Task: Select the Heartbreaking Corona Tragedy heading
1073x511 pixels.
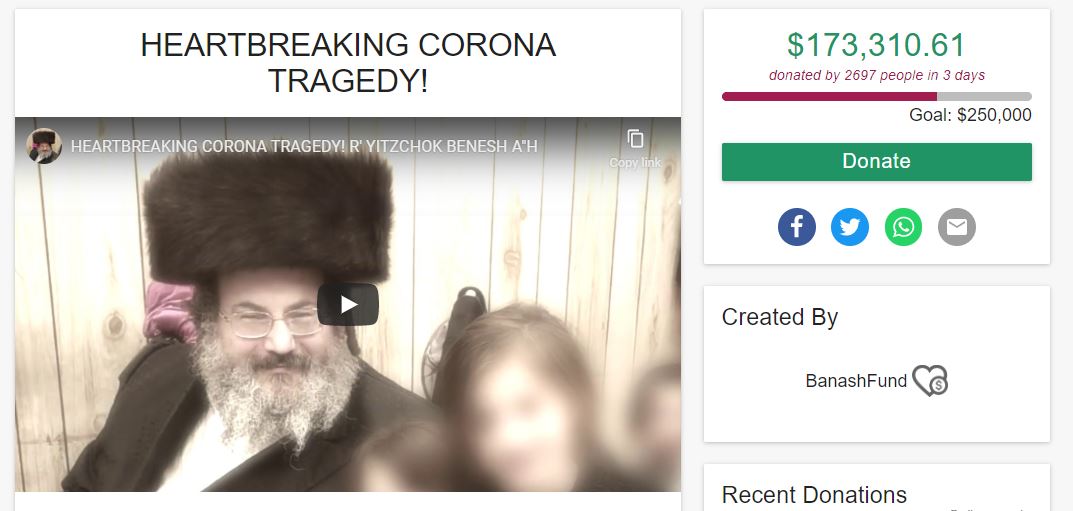Action: (x=348, y=63)
